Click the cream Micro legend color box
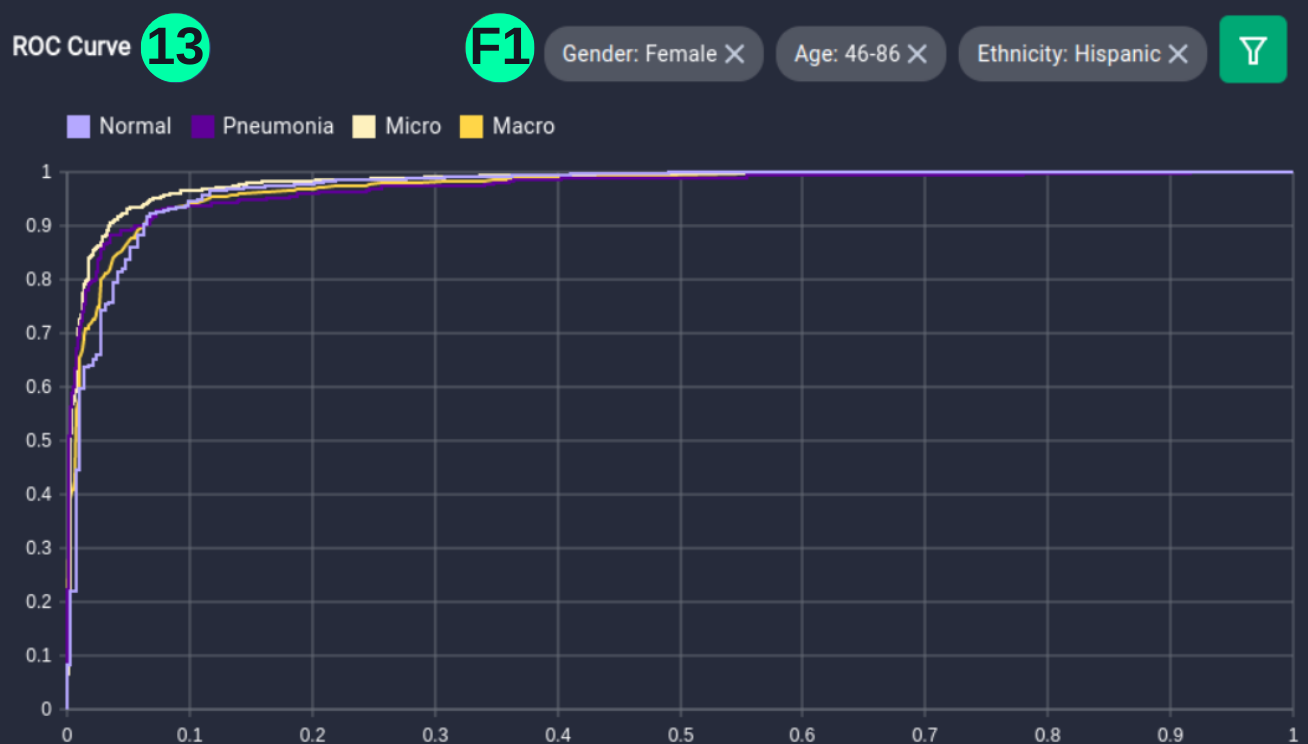The image size is (1308, 744). click(x=364, y=127)
